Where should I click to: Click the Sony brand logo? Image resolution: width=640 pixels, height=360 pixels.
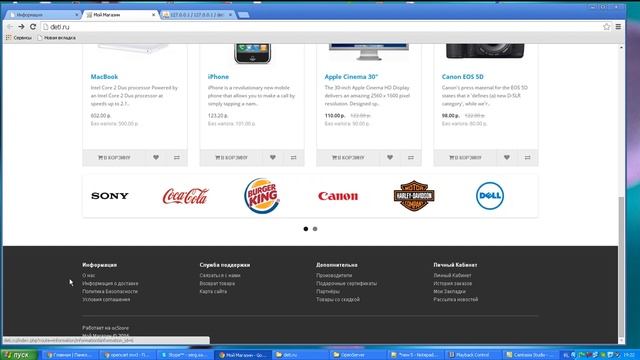coord(110,196)
